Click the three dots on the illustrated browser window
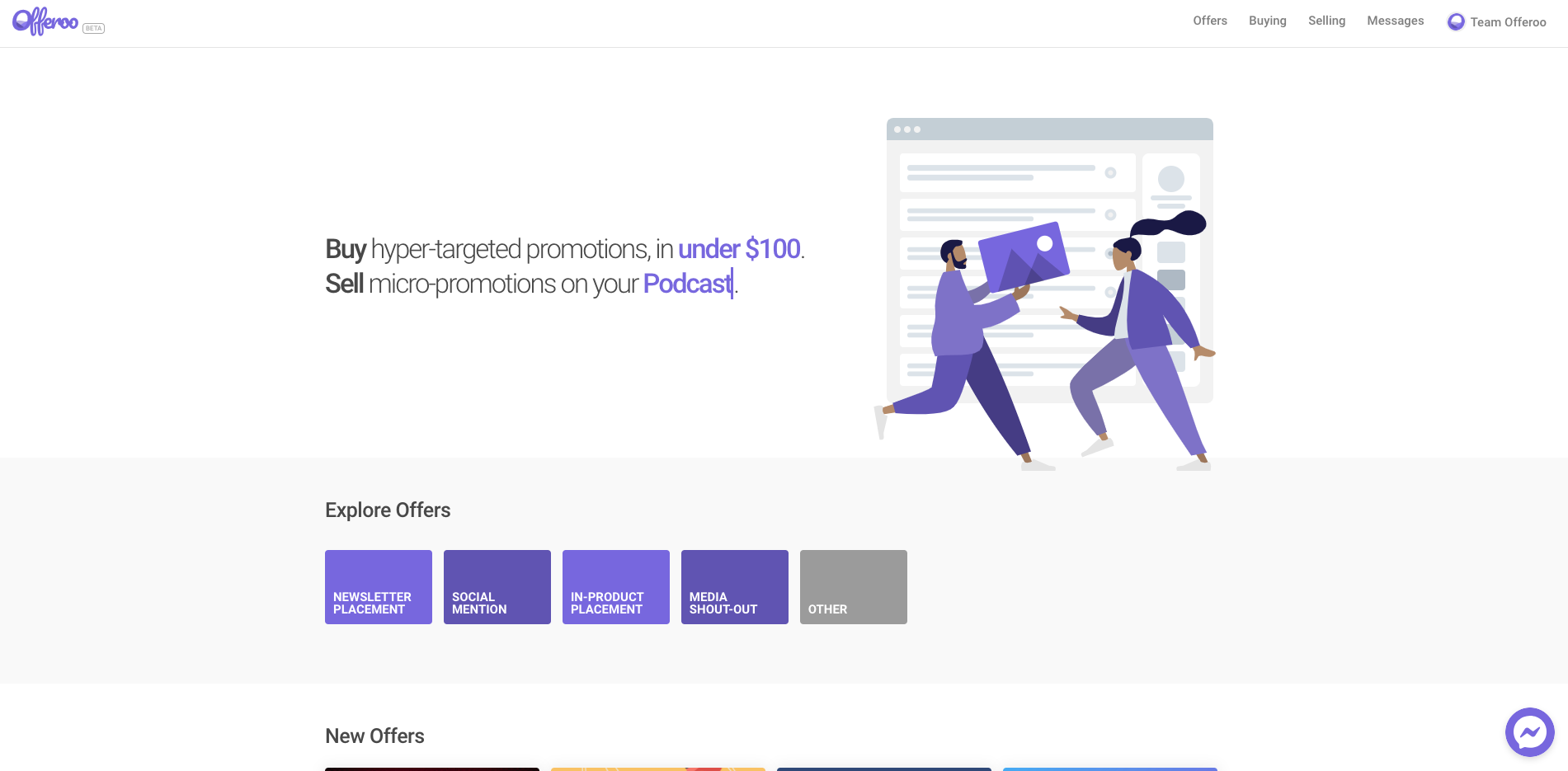 pyautogui.click(x=907, y=129)
